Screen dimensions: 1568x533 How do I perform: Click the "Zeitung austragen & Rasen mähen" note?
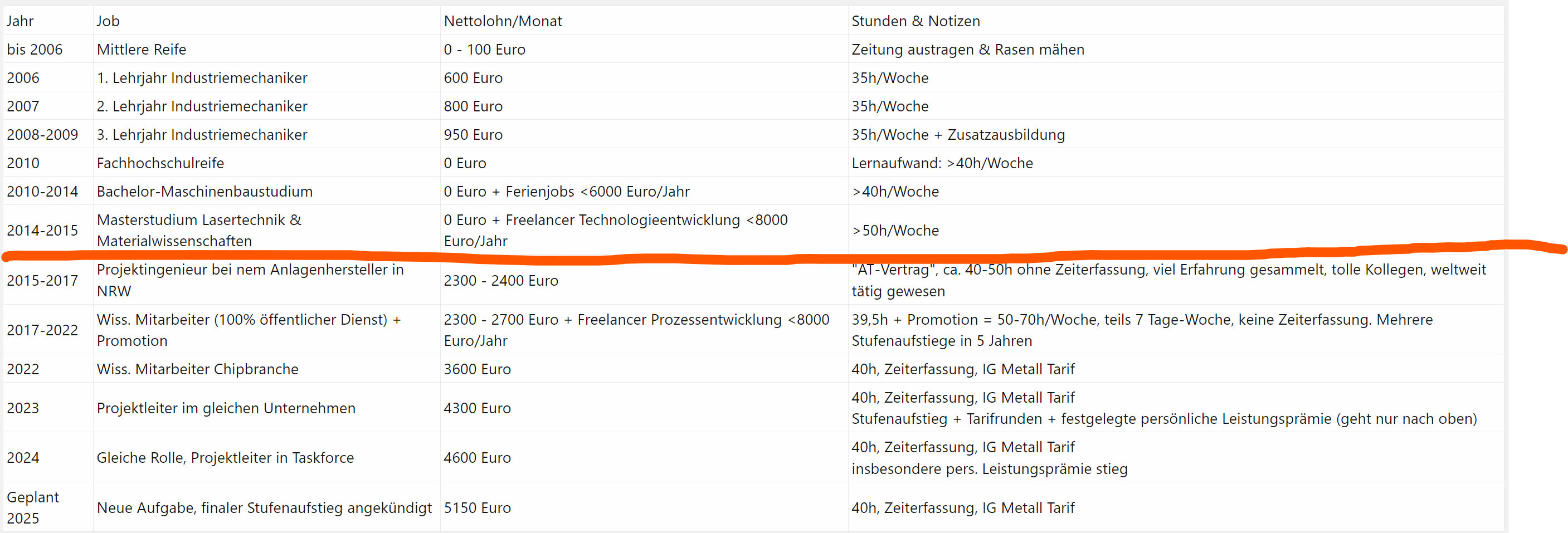[967, 50]
